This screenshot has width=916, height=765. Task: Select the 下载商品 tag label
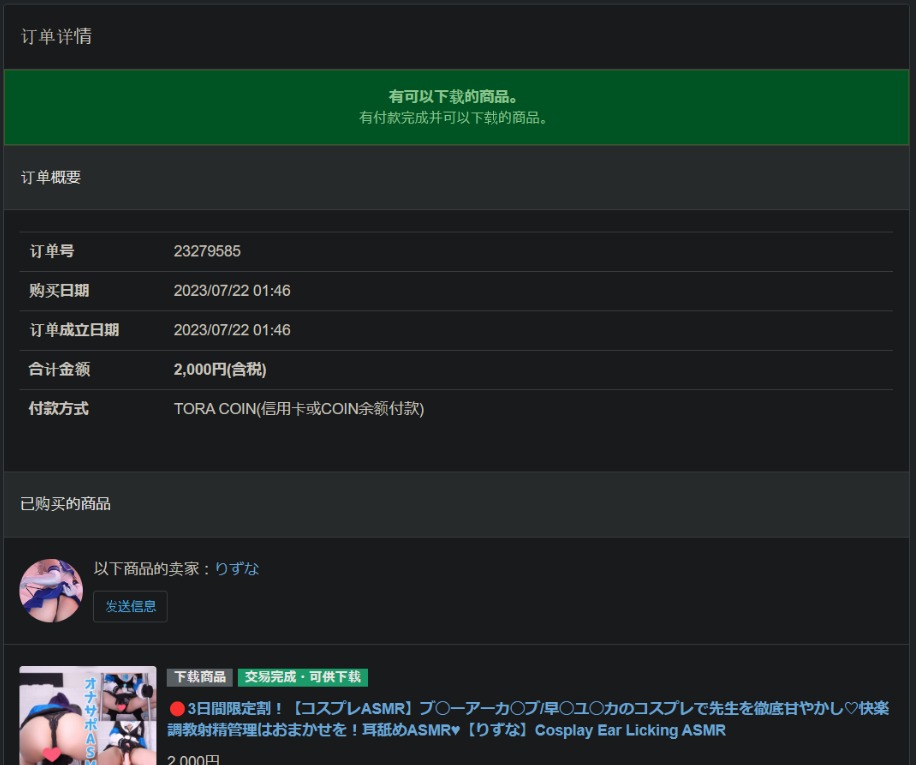point(199,677)
